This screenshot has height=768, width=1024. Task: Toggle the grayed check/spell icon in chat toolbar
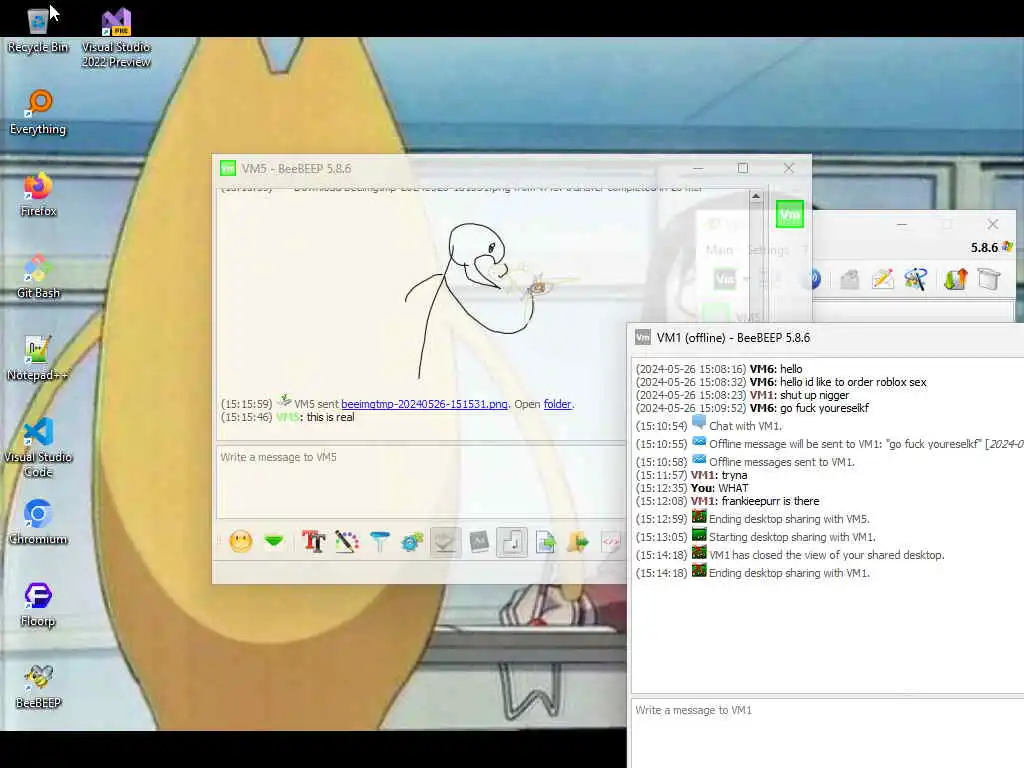click(x=445, y=542)
